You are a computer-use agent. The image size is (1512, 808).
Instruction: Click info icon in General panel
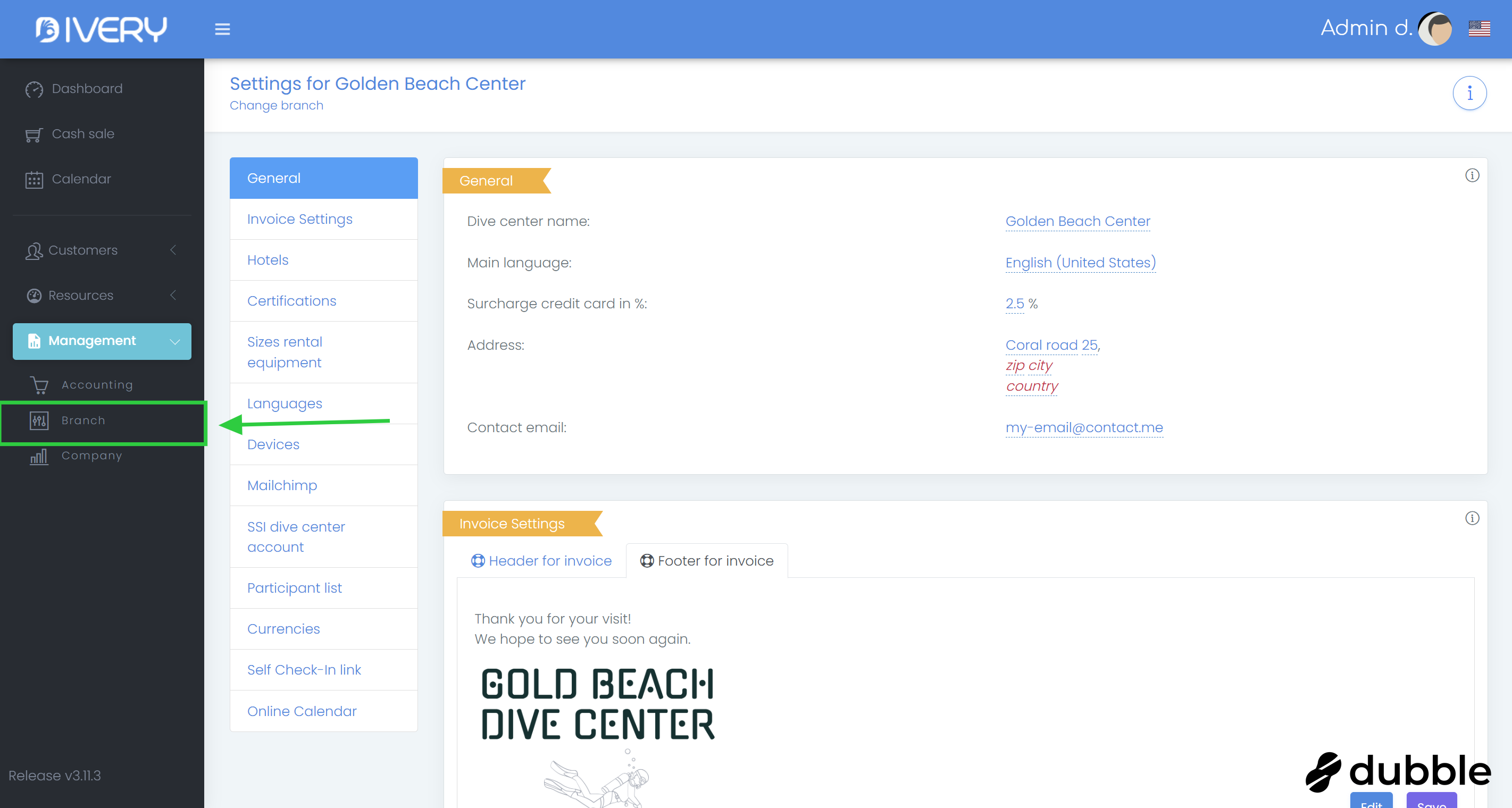[x=1472, y=175]
